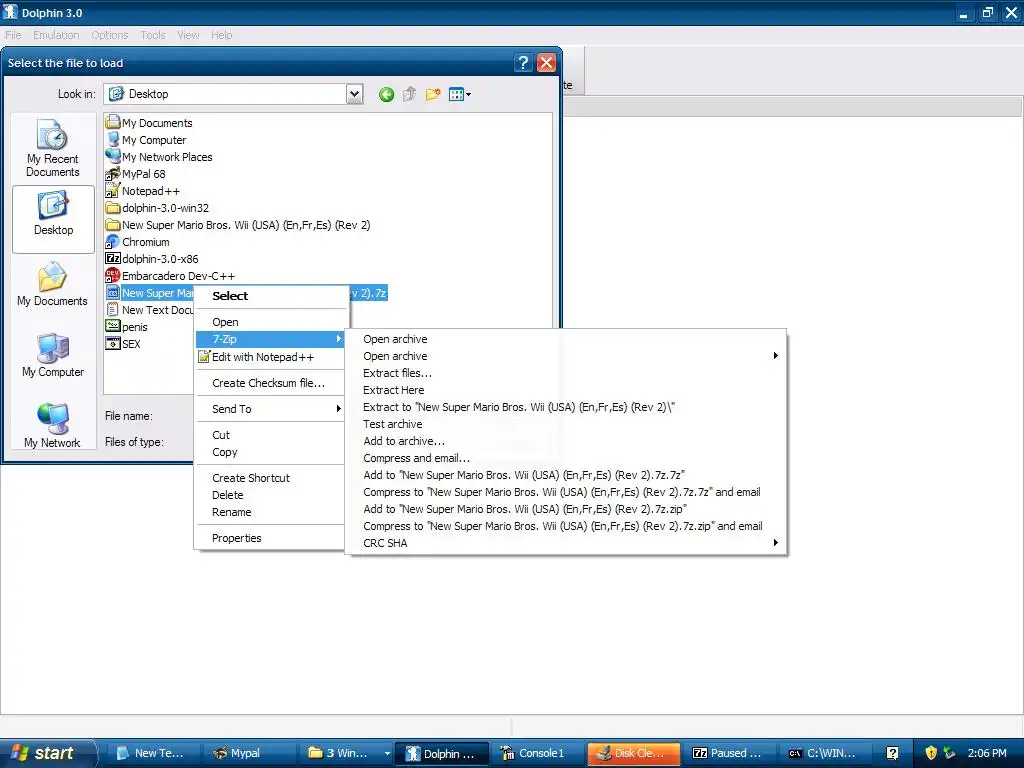The width and height of the screenshot is (1024, 768).
Task: Choose Cut in the context menu
Action: pos(270,435)
